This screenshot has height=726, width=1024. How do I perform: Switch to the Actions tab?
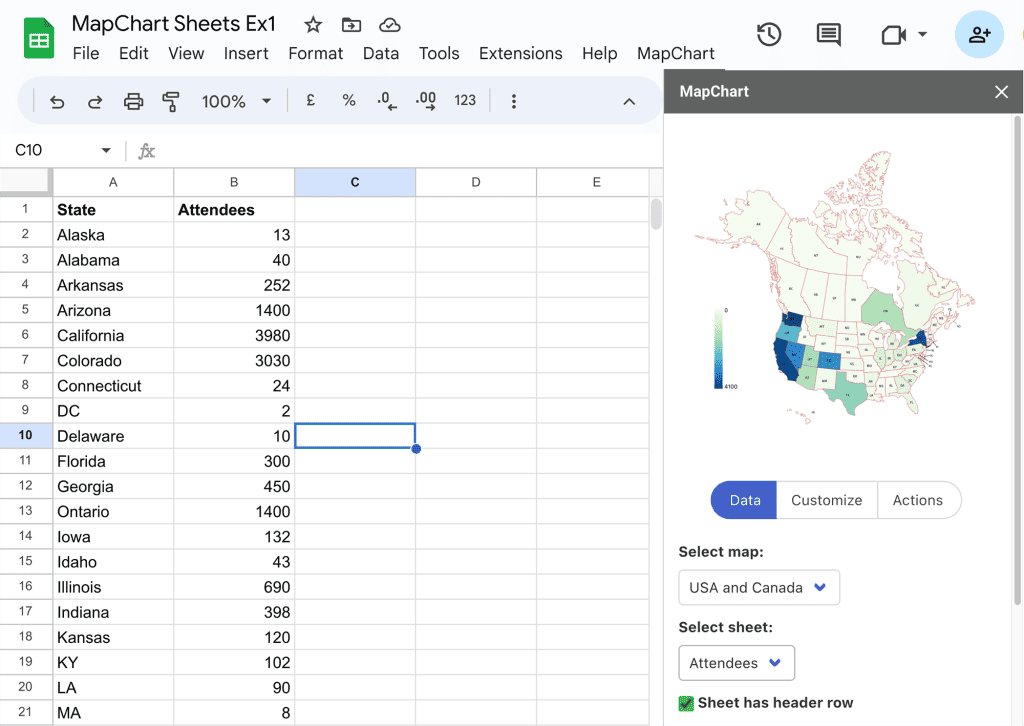(x=918, y=500)
